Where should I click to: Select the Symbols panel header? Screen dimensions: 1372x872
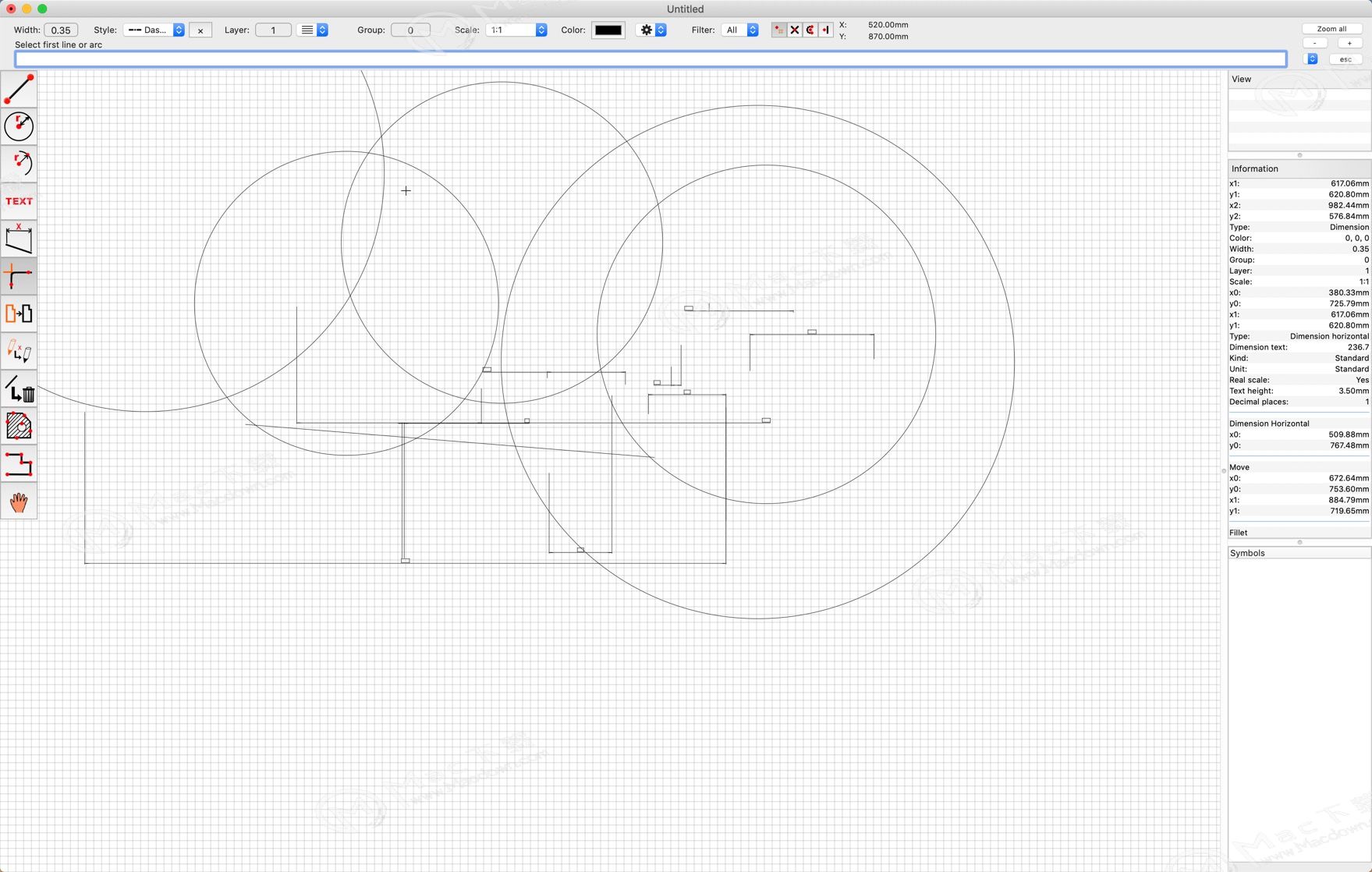tap(1299, 553)
